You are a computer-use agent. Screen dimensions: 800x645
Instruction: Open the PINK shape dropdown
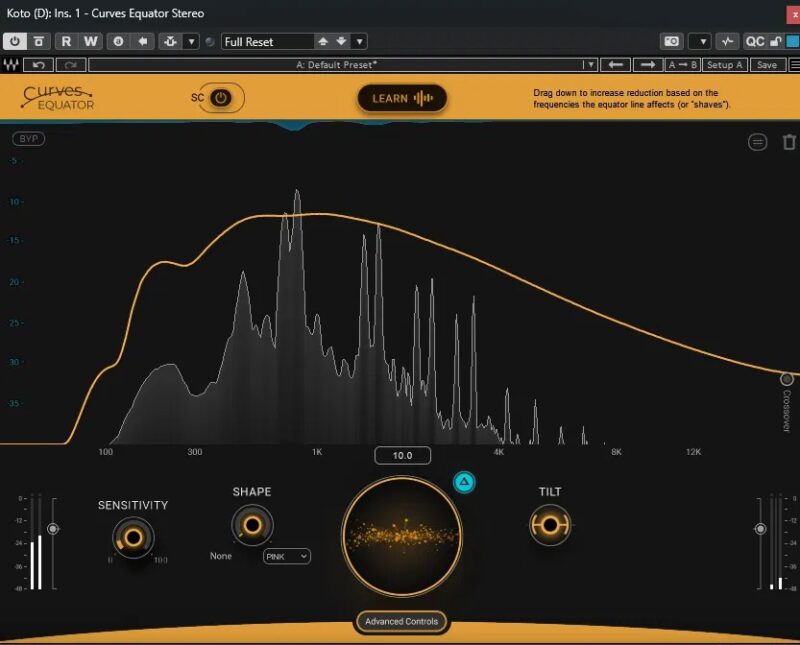287,556
